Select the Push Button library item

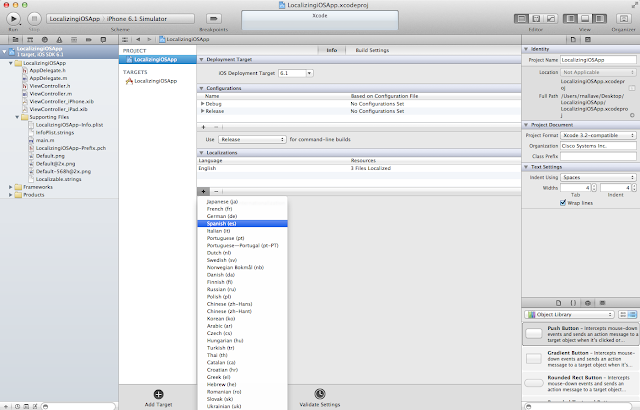(581, 334)
